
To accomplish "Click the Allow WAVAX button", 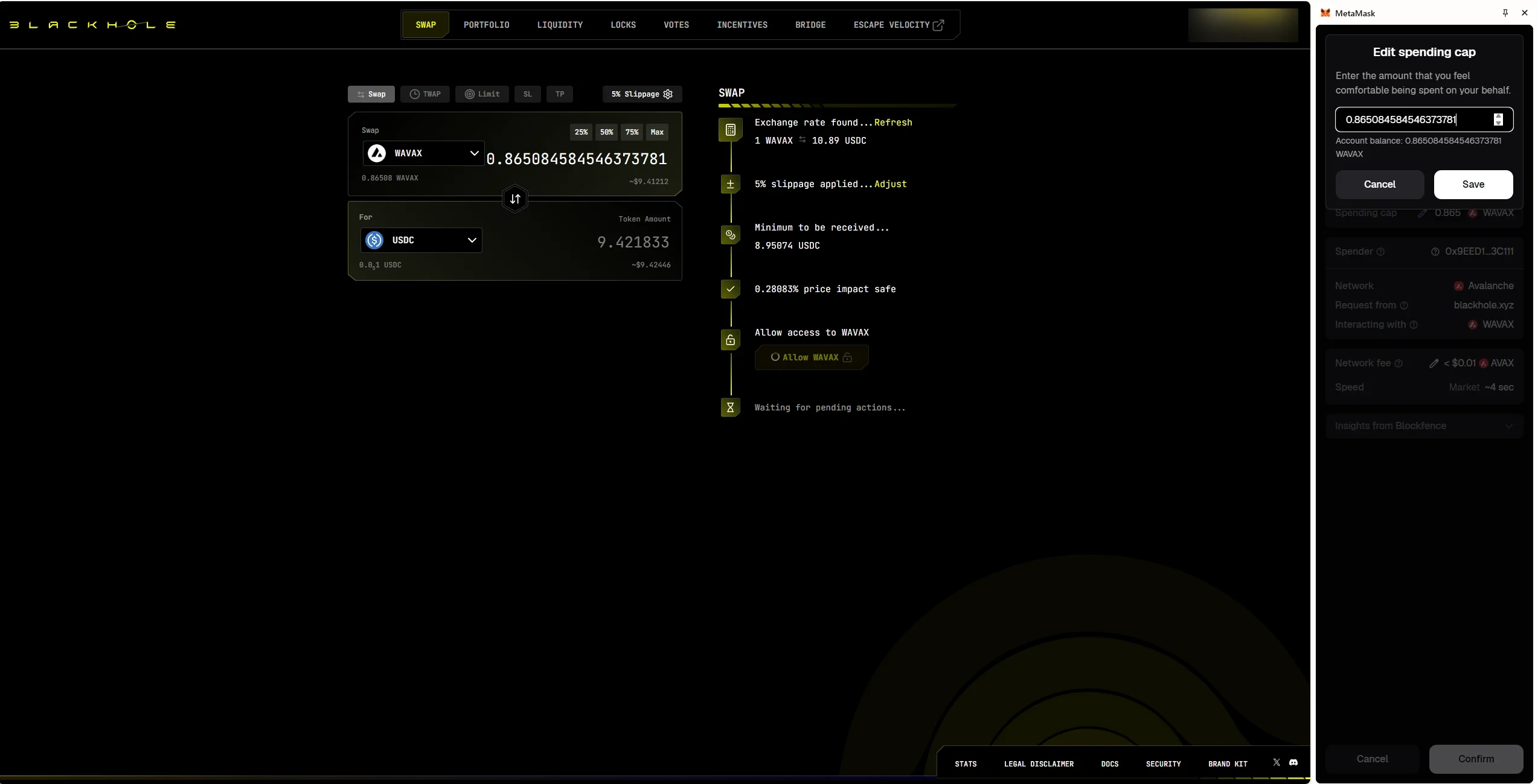I will [x=811, y=357].
